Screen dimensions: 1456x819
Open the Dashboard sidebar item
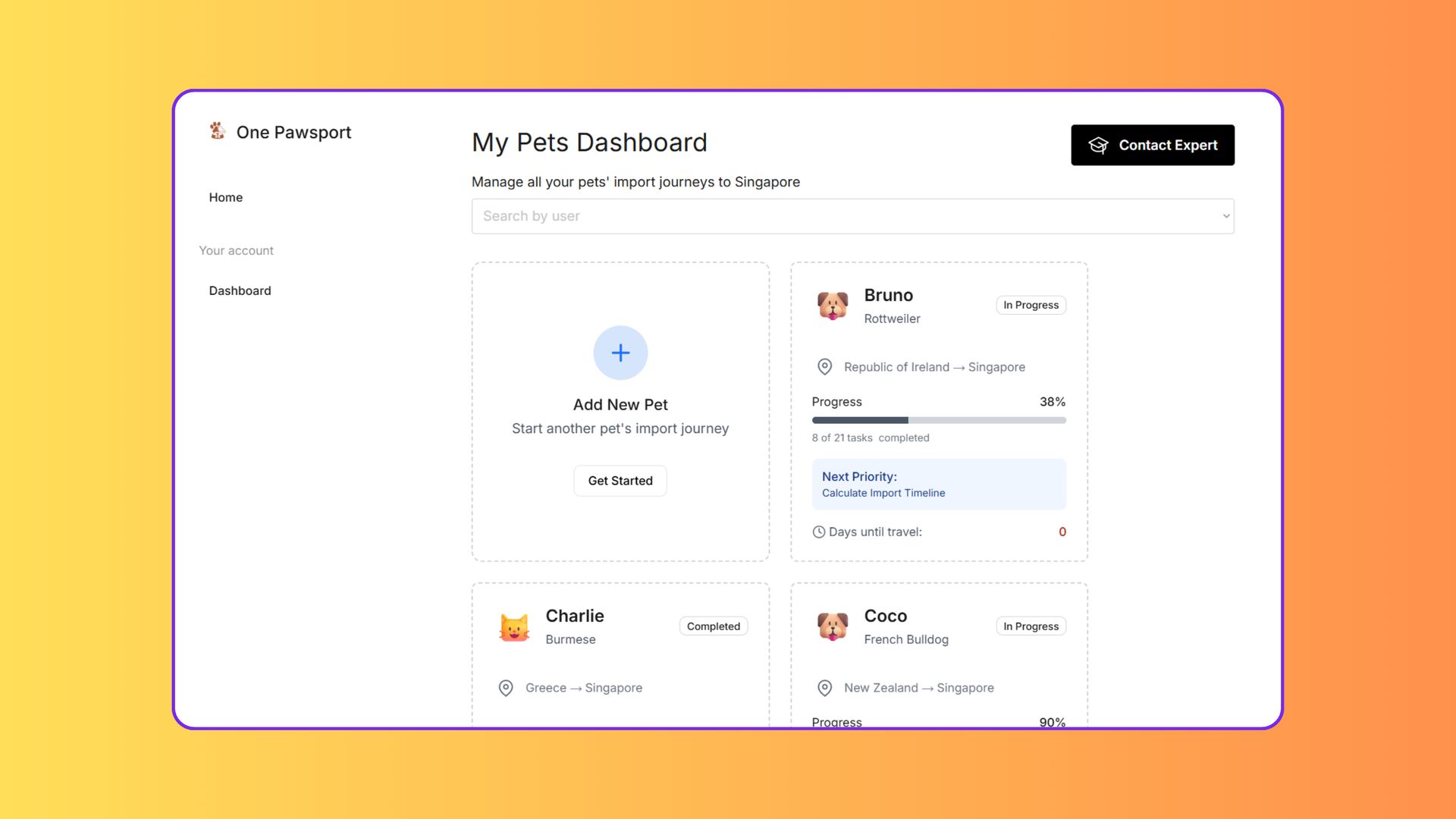click(x=240, y=290)
